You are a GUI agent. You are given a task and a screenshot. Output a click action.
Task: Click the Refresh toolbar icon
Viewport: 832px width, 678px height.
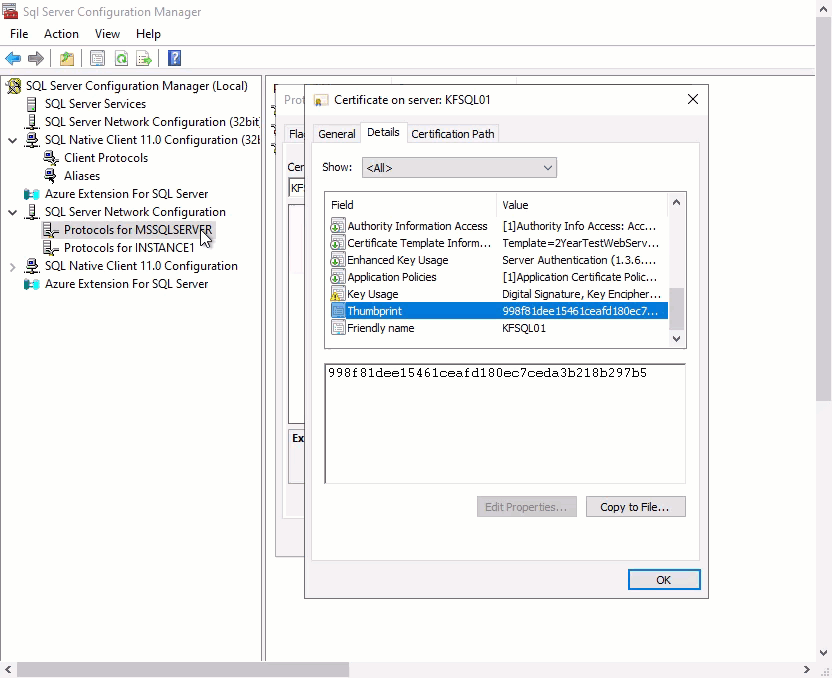pyautogui.click(x=122, y=58)
